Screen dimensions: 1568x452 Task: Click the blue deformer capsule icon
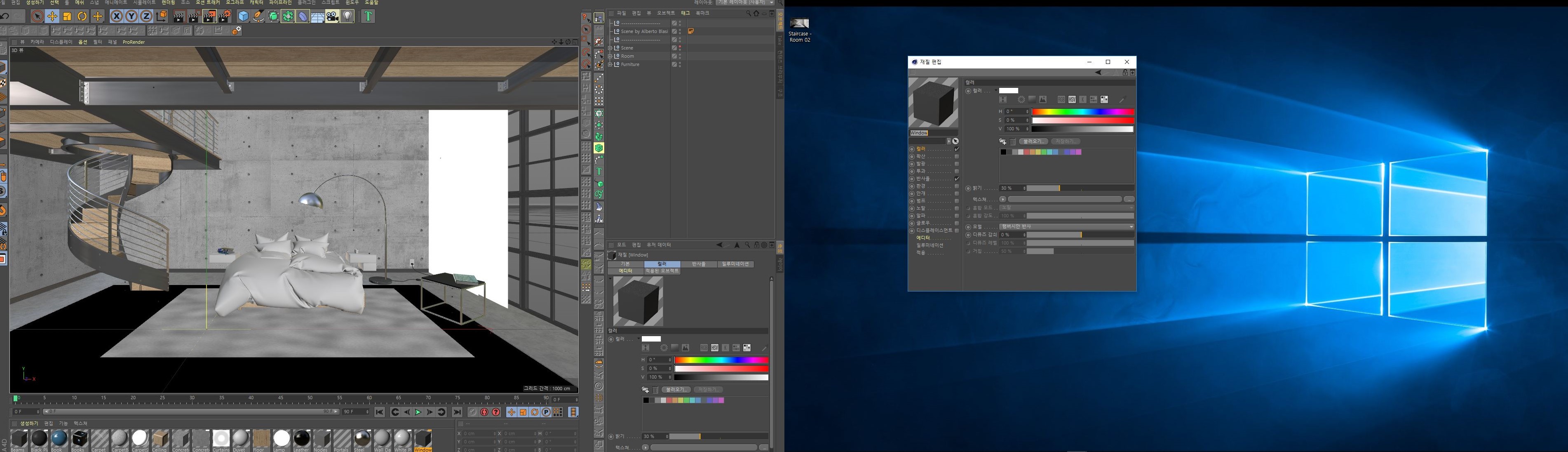(x=303, y=16)
